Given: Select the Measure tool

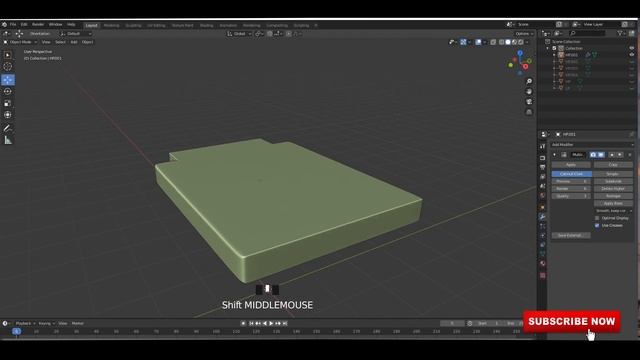Looking at the screenshot, I should click(8, 140).
